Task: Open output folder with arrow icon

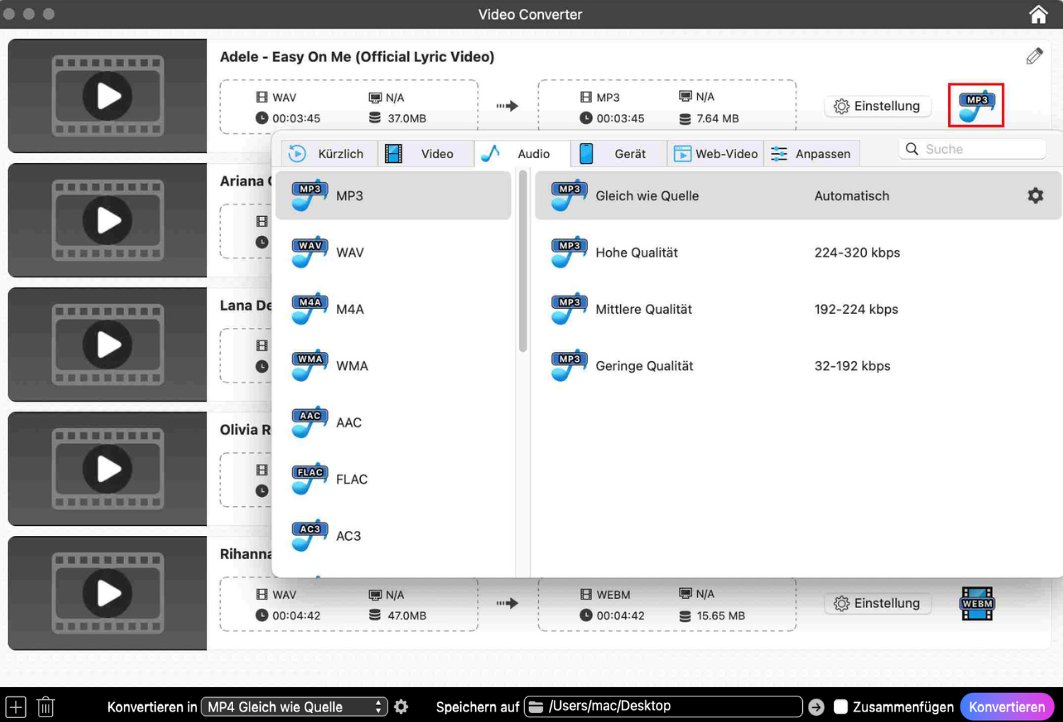Action: (816, 707)
